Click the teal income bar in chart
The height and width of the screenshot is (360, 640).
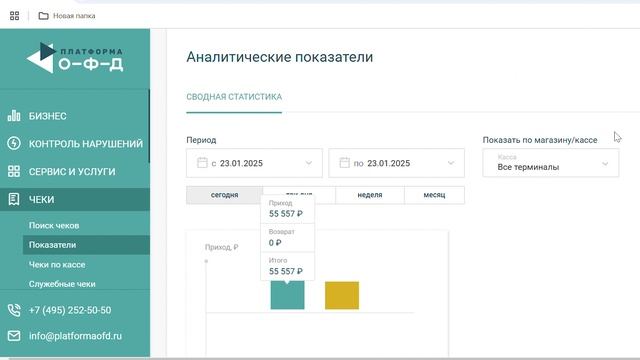point(287,295)
